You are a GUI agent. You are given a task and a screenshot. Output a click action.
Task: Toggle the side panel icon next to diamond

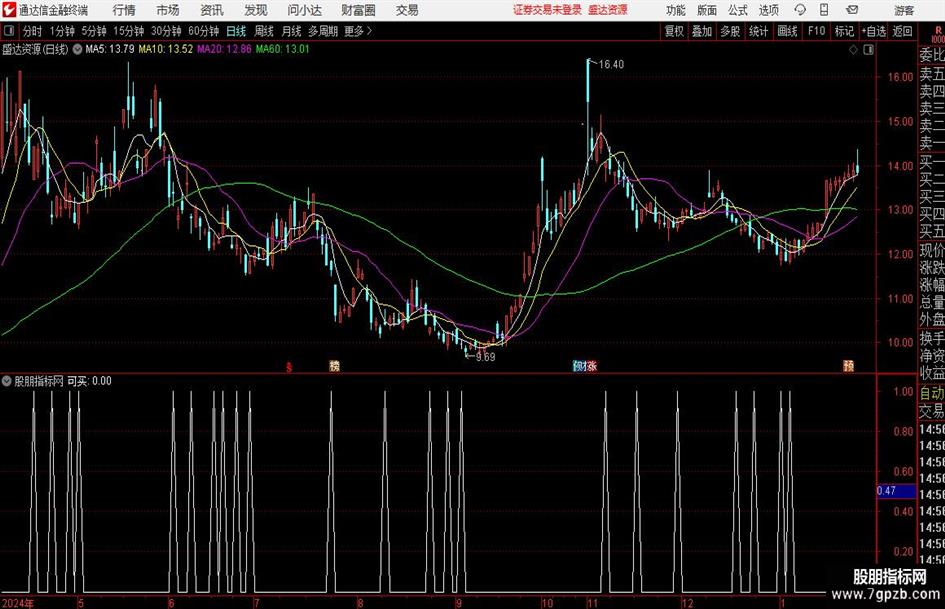pyautogui.click(x=868, y=50)
